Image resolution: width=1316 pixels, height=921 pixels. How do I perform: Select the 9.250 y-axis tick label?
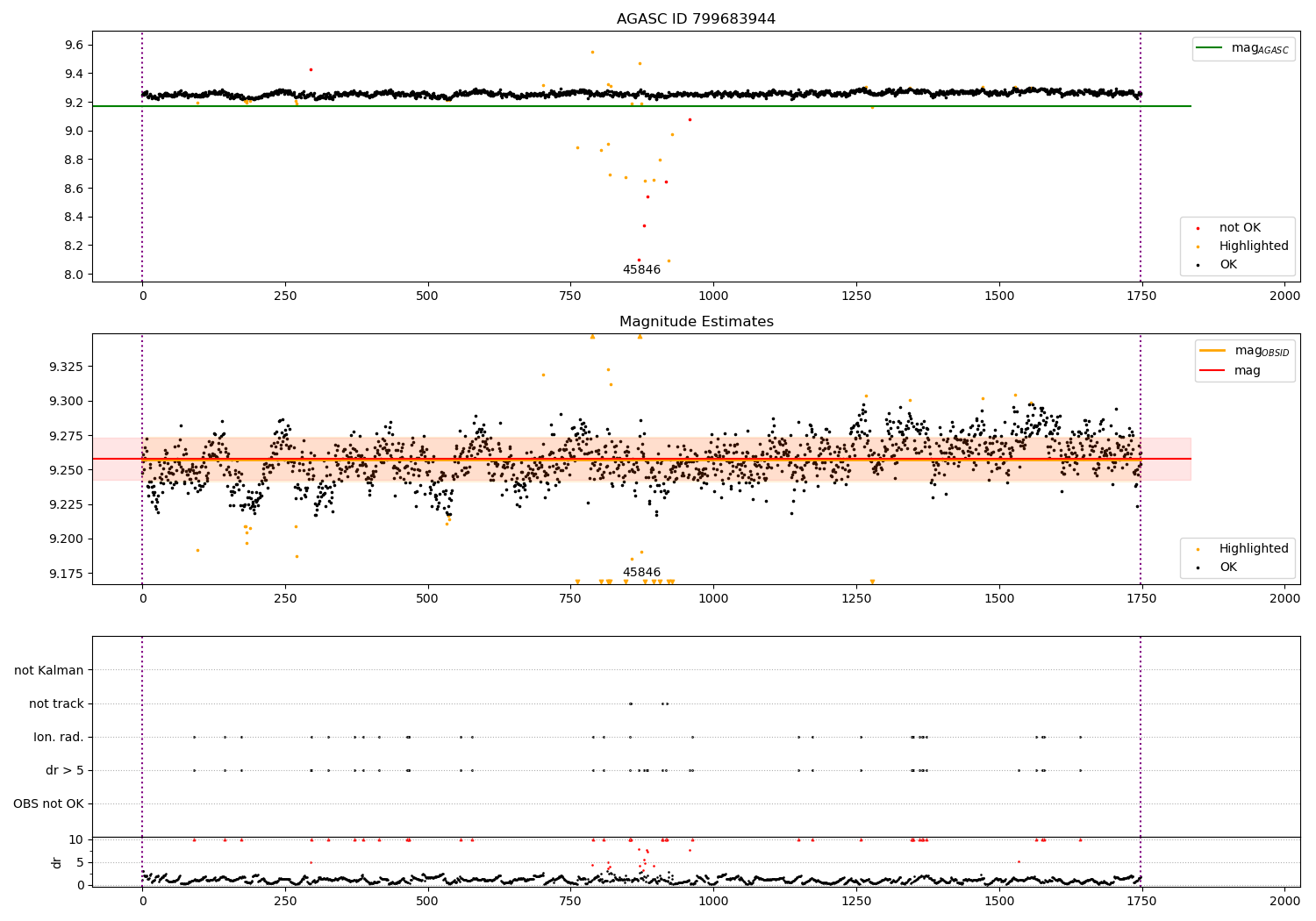point(67,470)
